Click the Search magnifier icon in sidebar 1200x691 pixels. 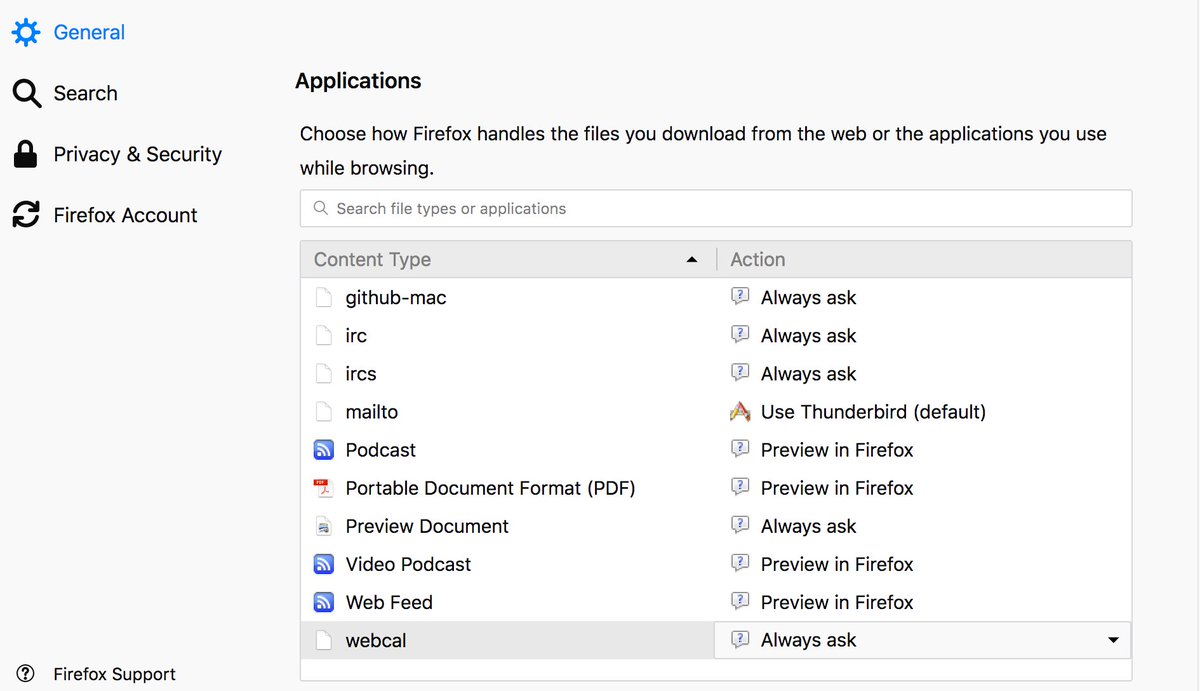(26, 93)
